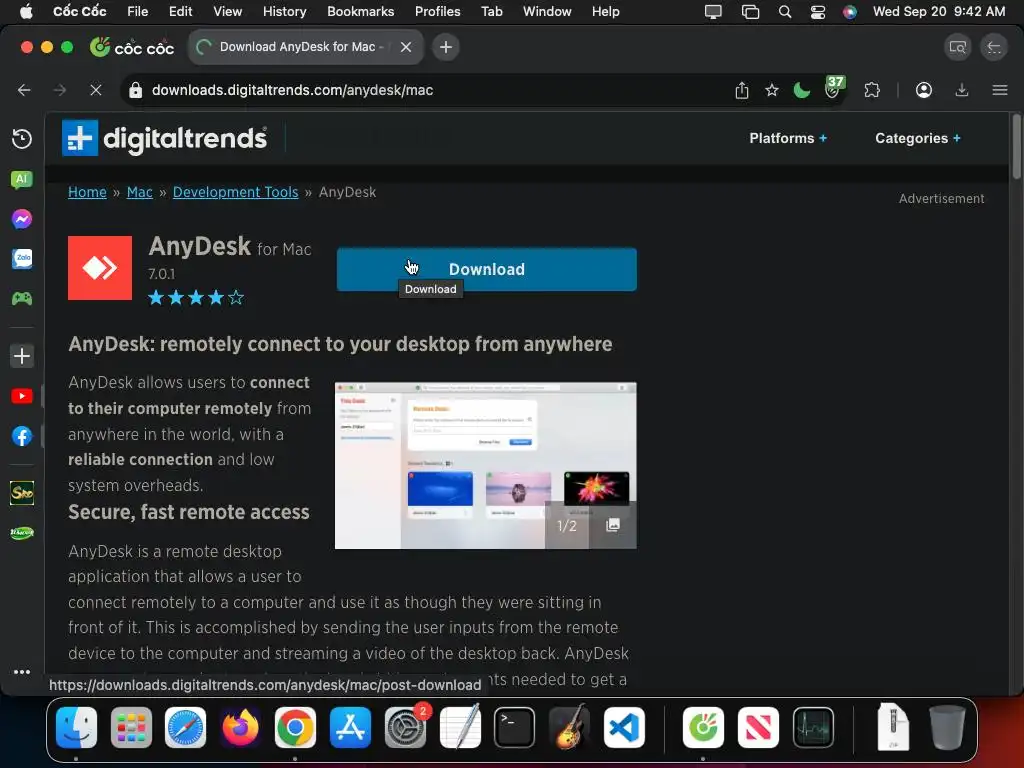
Task: Open the Profiles menu
Action: [438, 11]
